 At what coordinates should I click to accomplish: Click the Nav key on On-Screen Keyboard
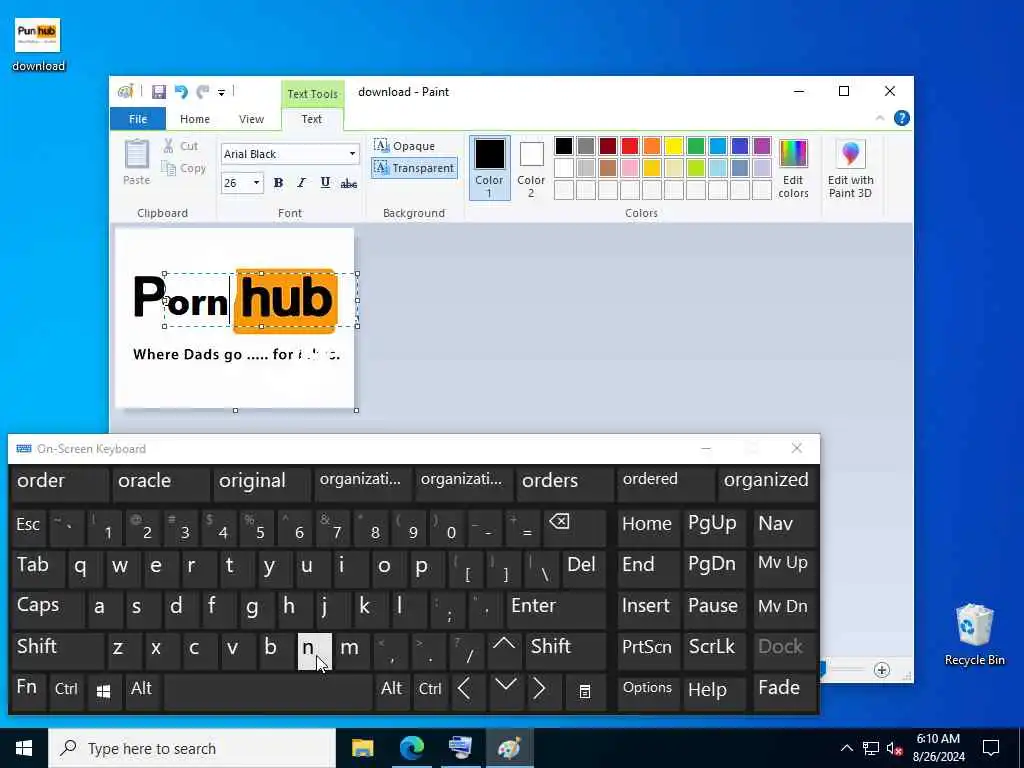pos(784,527)
